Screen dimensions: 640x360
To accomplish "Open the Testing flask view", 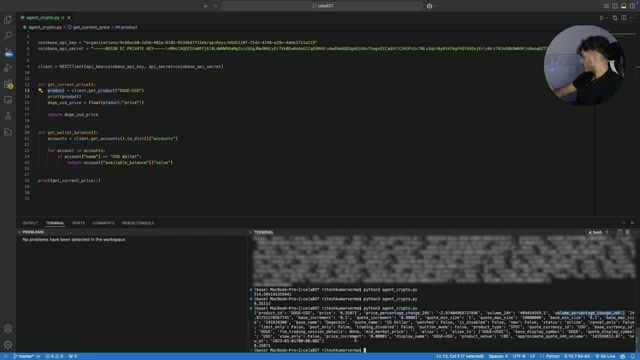I will [x=8, y=116].
